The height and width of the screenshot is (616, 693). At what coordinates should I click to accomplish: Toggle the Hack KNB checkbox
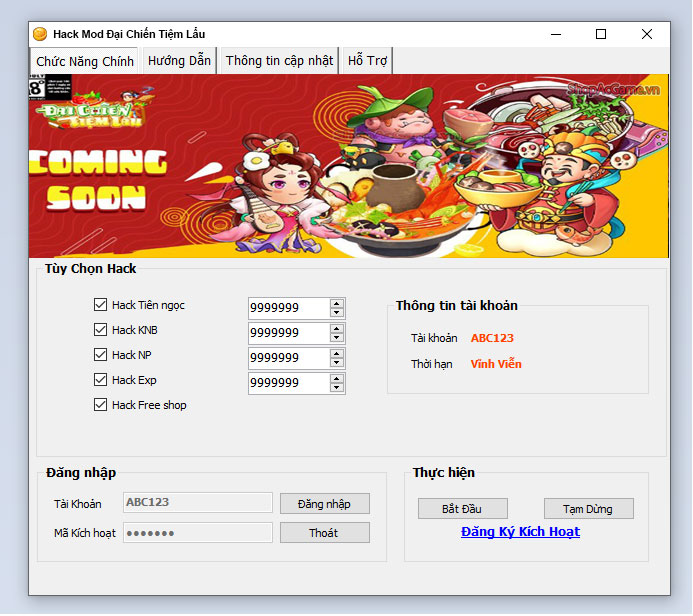point(100,330)
